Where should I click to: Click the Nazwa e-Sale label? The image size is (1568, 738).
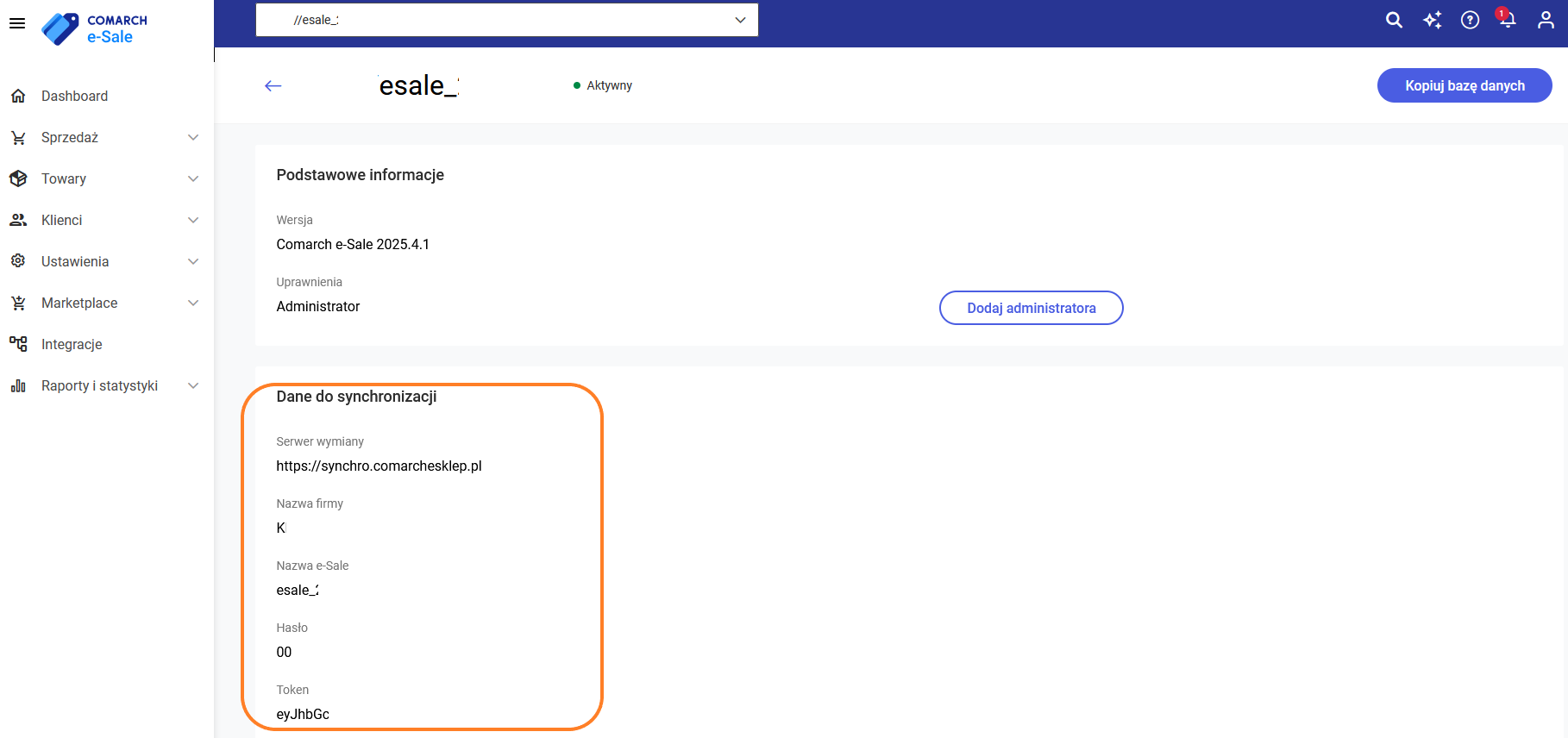coord(312,566)
